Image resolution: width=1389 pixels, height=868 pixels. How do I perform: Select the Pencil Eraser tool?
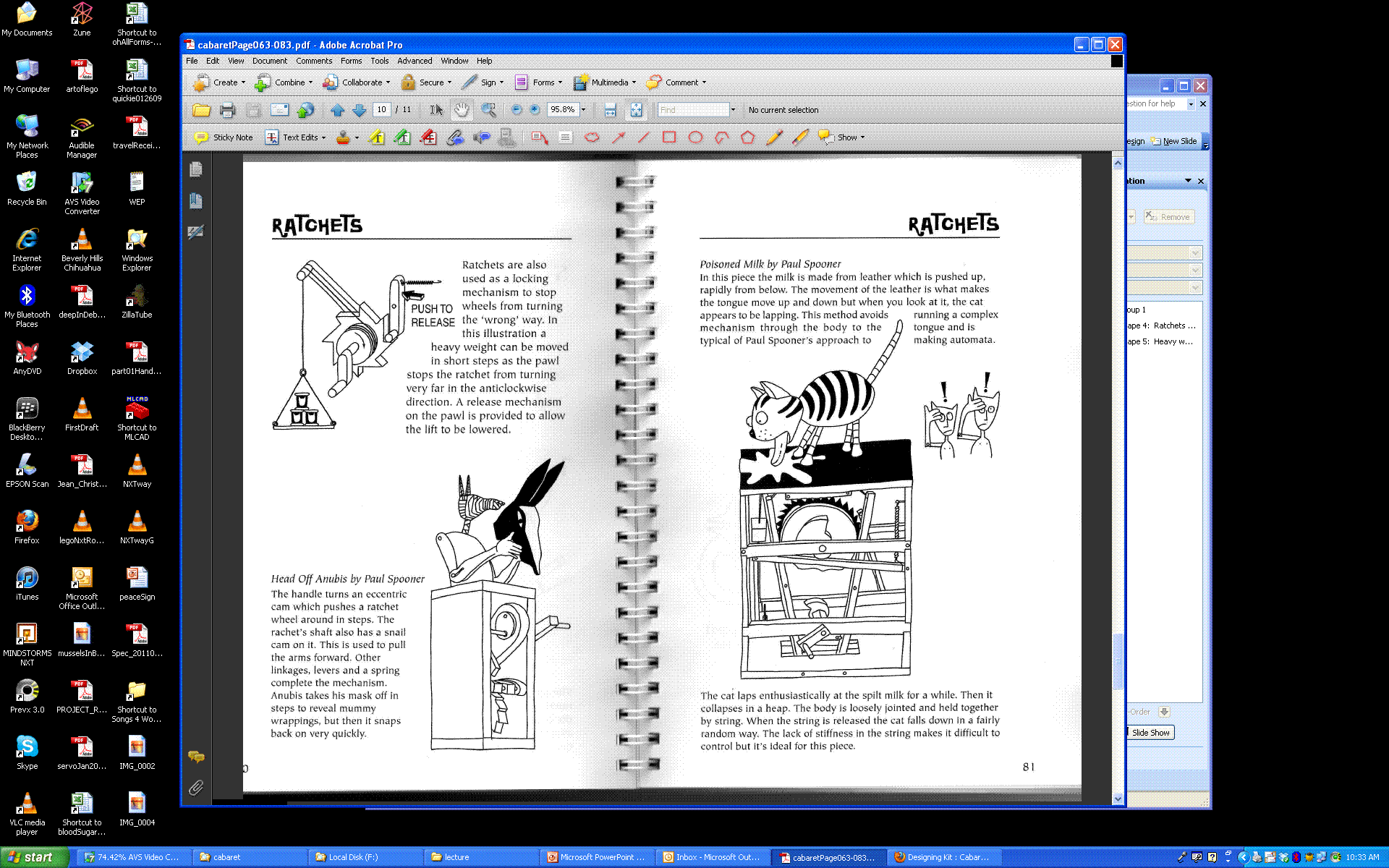pos(800,137)
